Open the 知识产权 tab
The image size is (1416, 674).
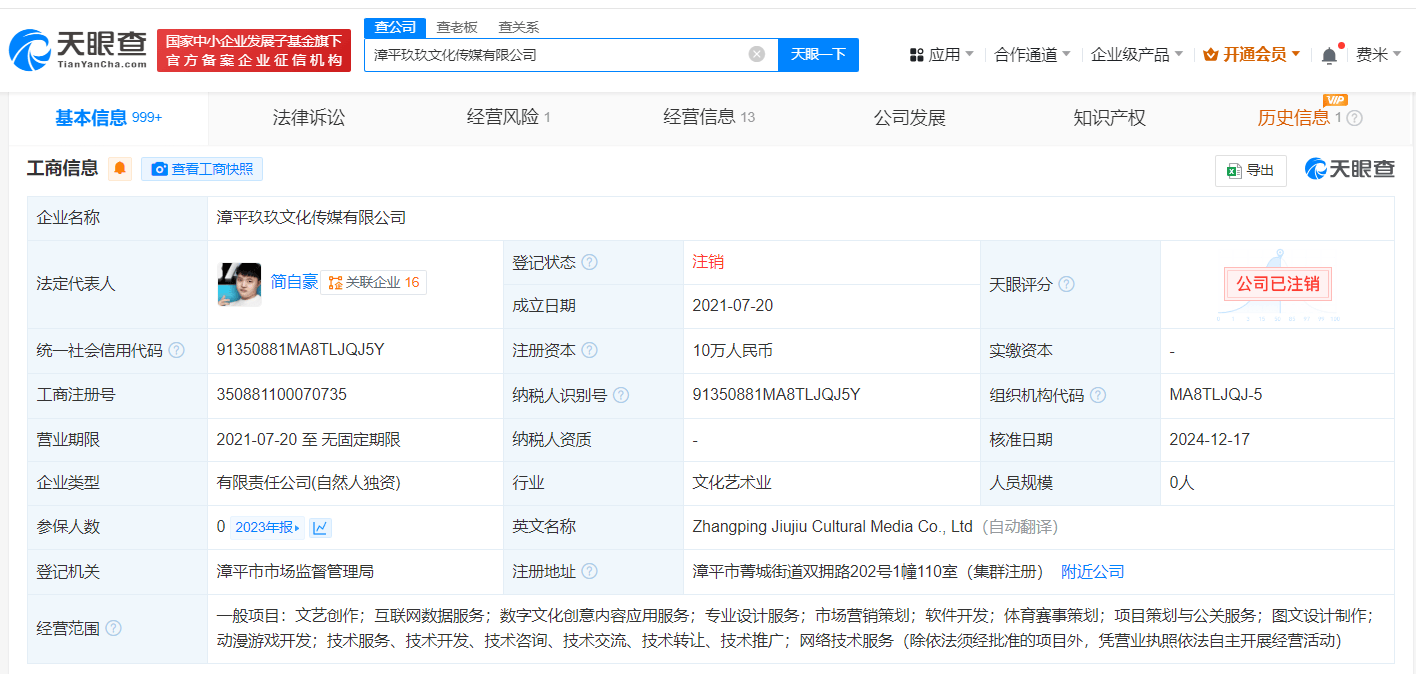1109,118
